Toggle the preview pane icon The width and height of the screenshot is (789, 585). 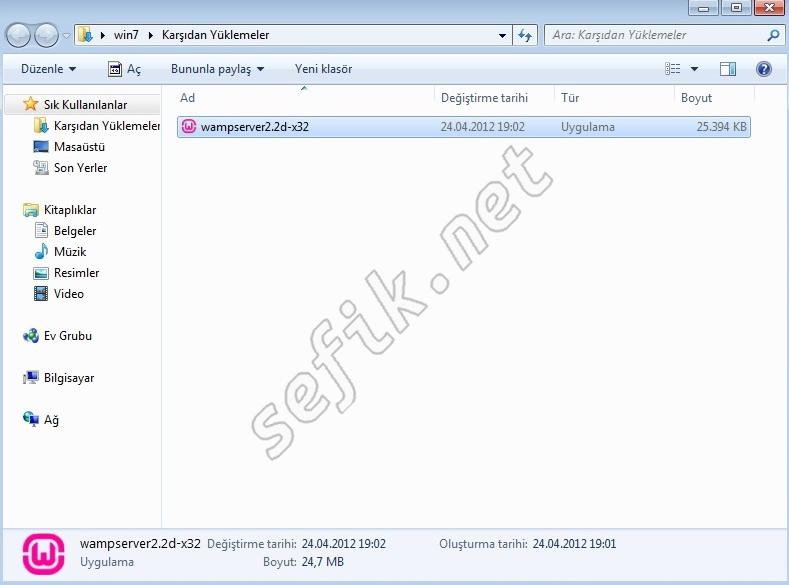[728, 69]
